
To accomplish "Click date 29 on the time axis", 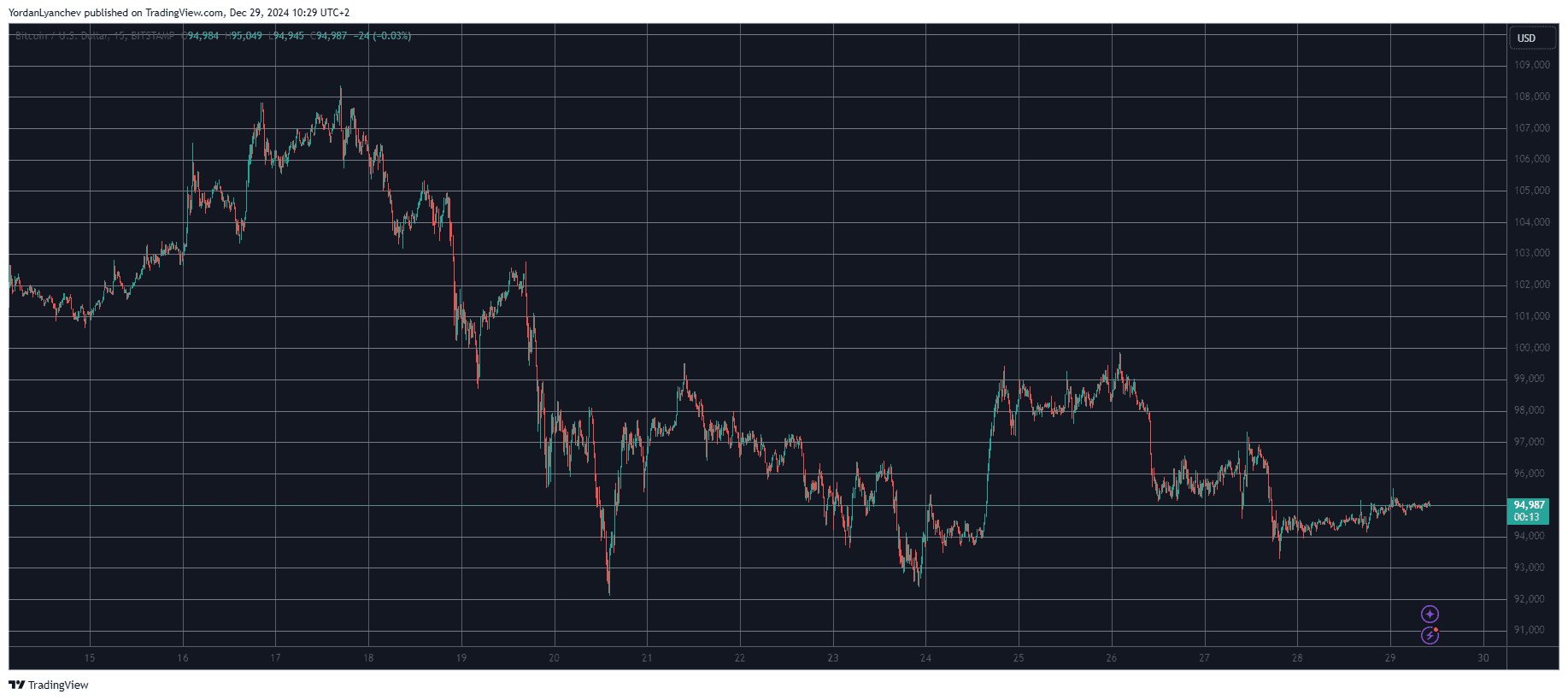I will tap(1390, 658).
